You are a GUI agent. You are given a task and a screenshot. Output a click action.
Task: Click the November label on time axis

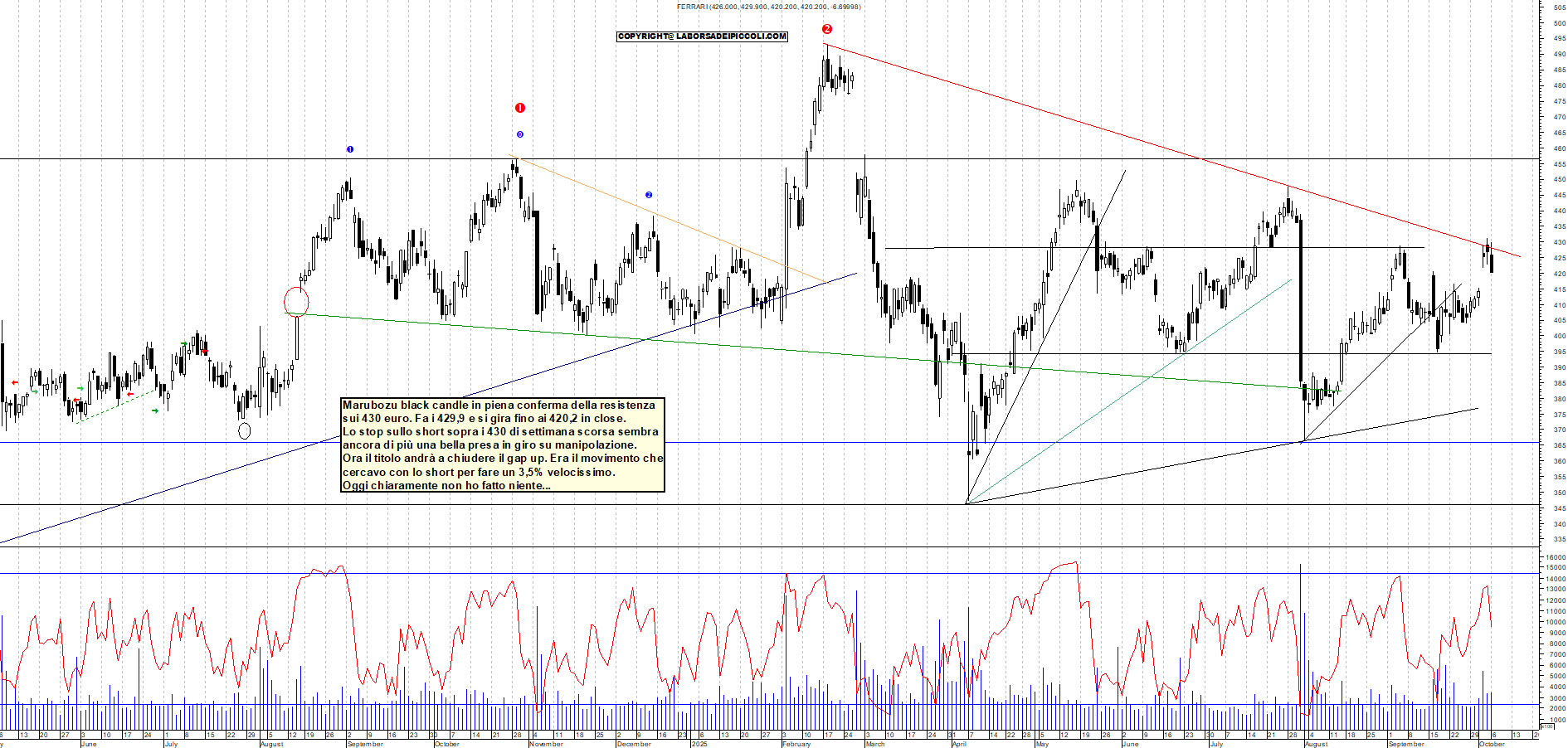[x=546, y=744]
